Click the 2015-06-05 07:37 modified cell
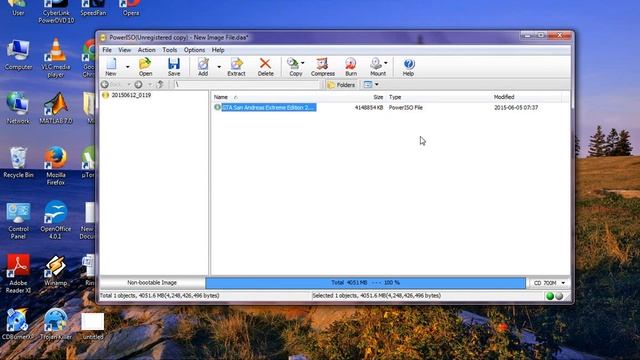 click(x=516, y=108)
